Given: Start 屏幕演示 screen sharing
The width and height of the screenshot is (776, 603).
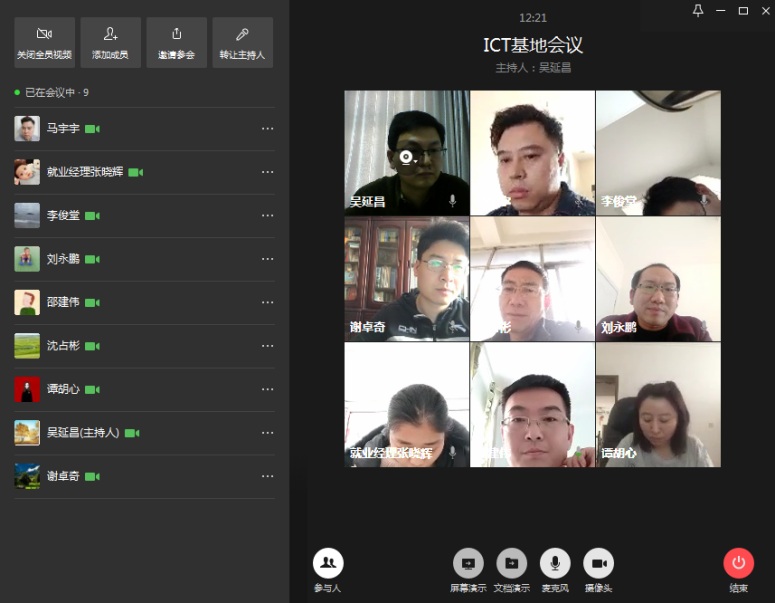Looking at the screenshot, I should pos(468,565).
